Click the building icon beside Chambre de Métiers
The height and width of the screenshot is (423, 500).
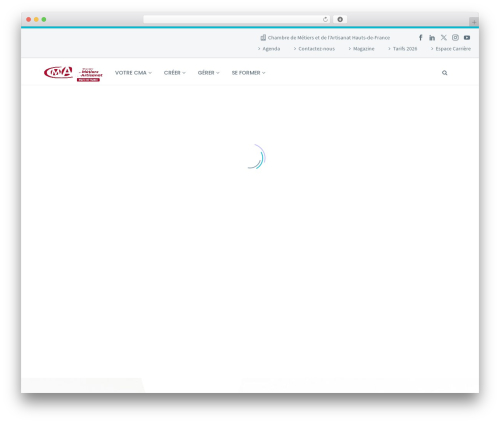[x=263, y=37]
